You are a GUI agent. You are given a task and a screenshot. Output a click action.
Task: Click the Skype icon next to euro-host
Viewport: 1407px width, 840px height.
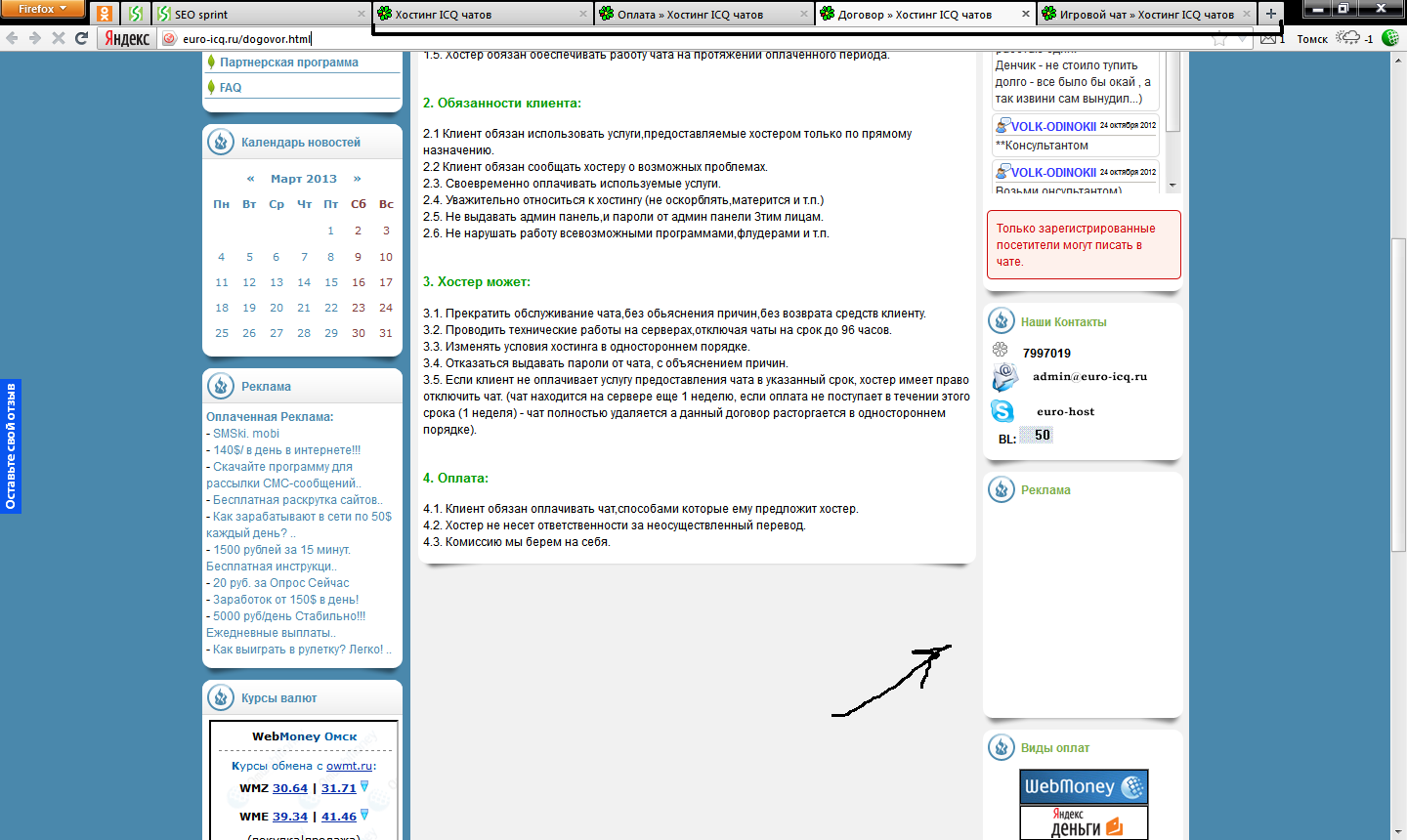pyautogui.click(x=1002, y=411)
